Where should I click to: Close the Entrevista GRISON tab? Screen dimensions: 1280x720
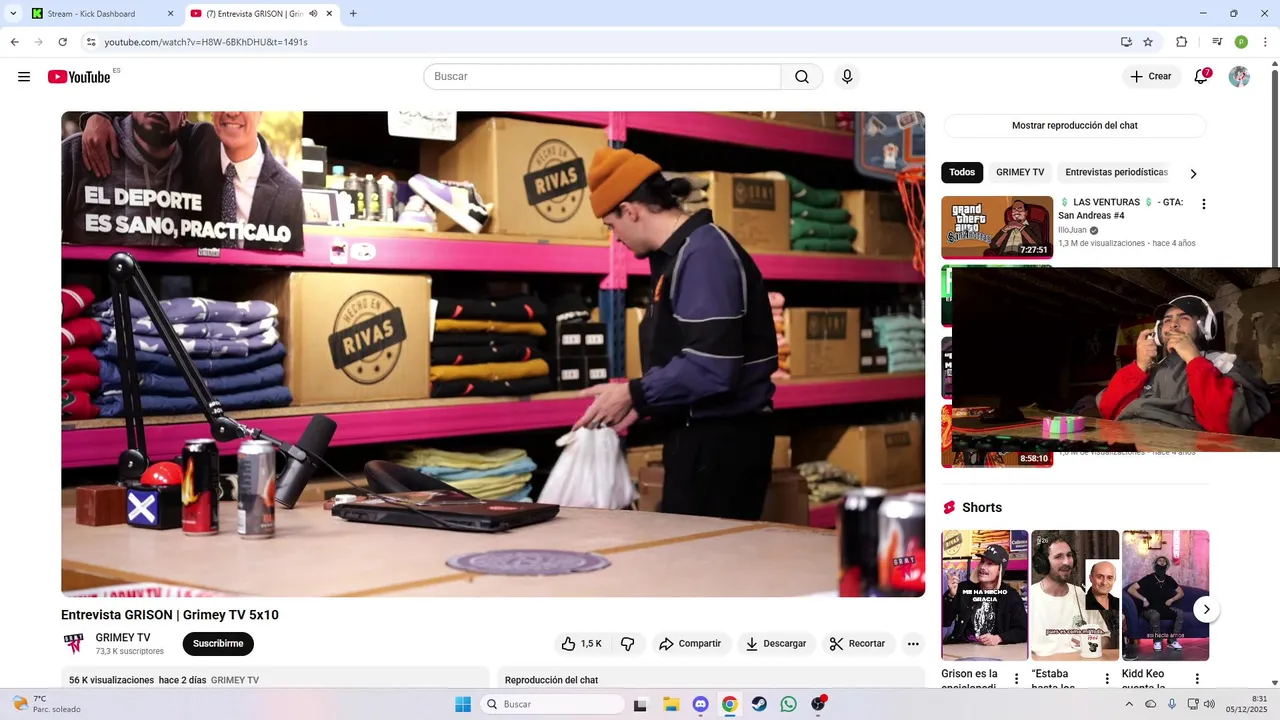[329, 14]
